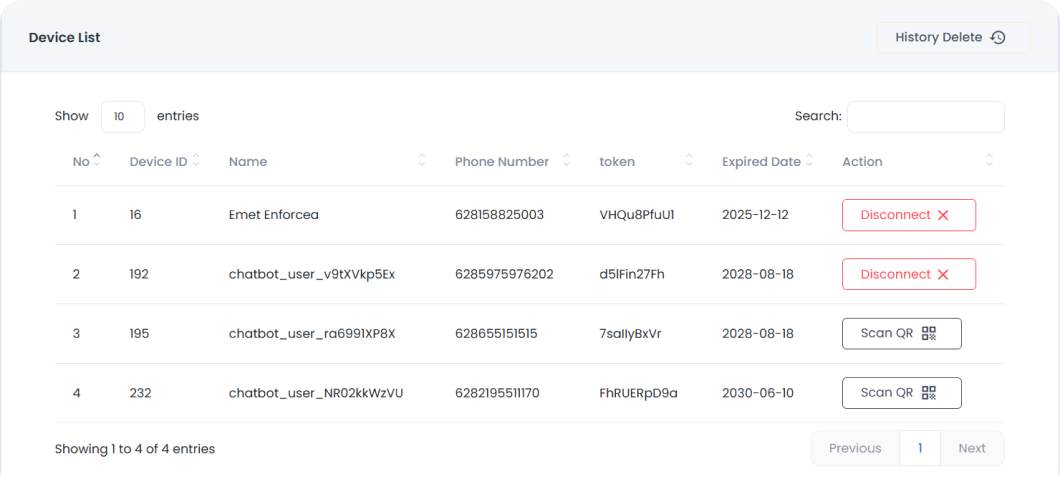The image size is (1060, 491).
Task: Click the History Delete clock icon
Action: (997, 38)
